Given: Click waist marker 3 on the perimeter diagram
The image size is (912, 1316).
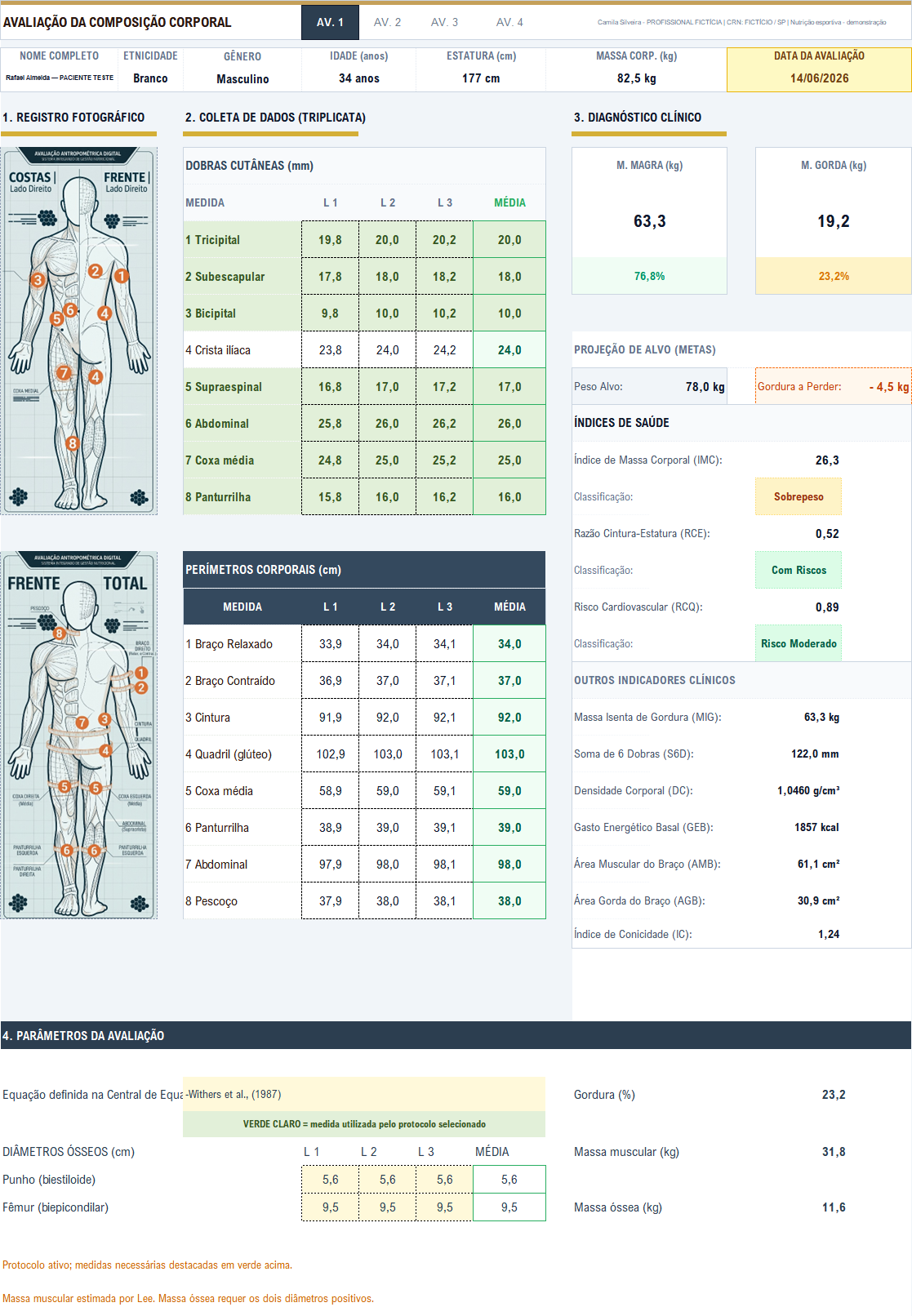Looking at the screenshot, I should (x=105, y=719).
